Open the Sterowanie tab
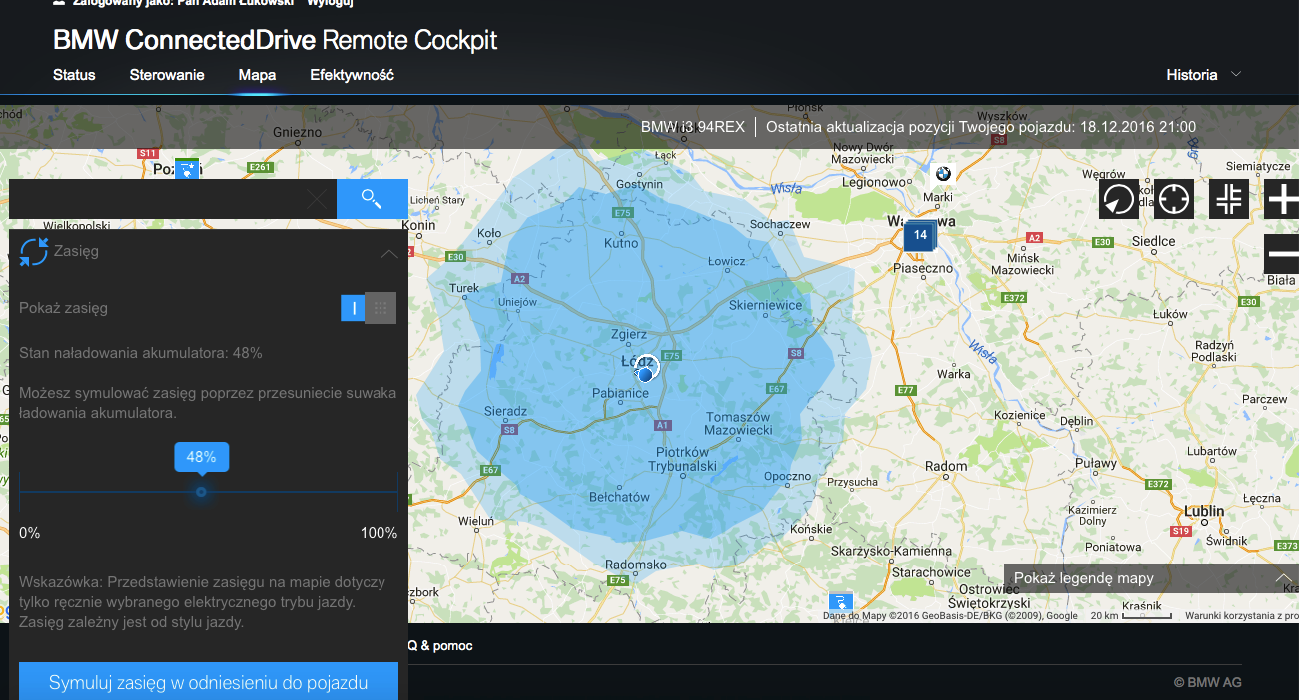 click(167, 75)
